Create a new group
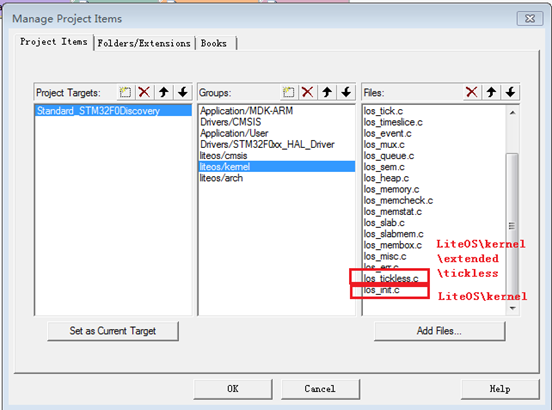552x410 pixels. click(x=289, y=93)
